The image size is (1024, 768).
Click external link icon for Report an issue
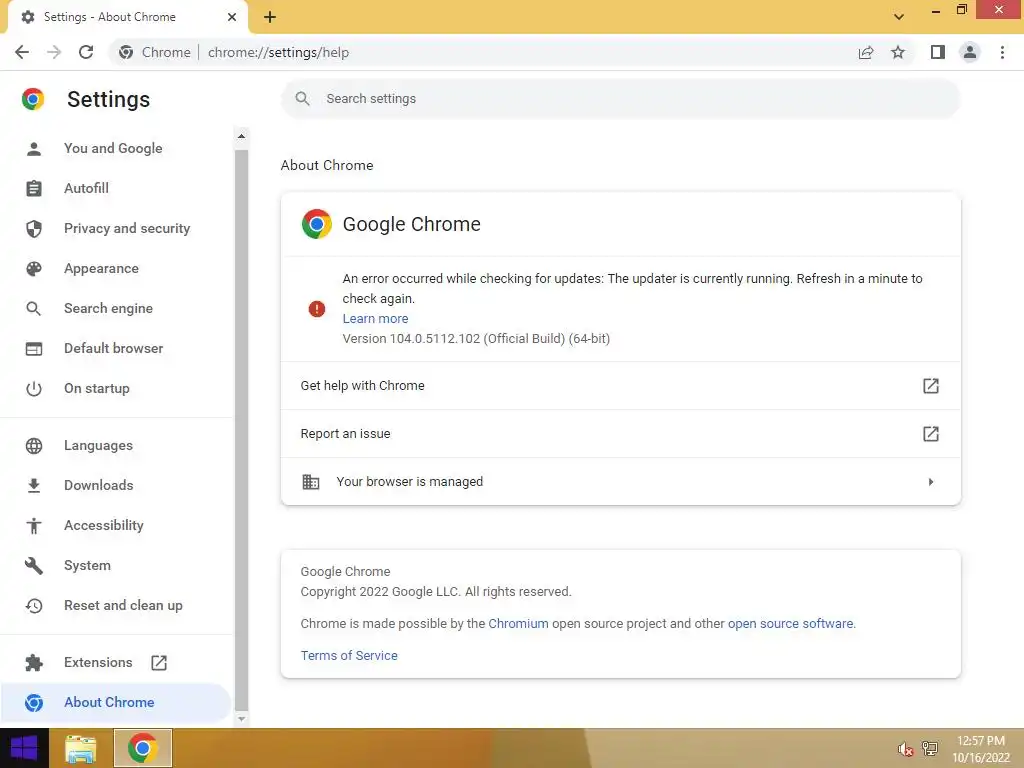point(931,434)
